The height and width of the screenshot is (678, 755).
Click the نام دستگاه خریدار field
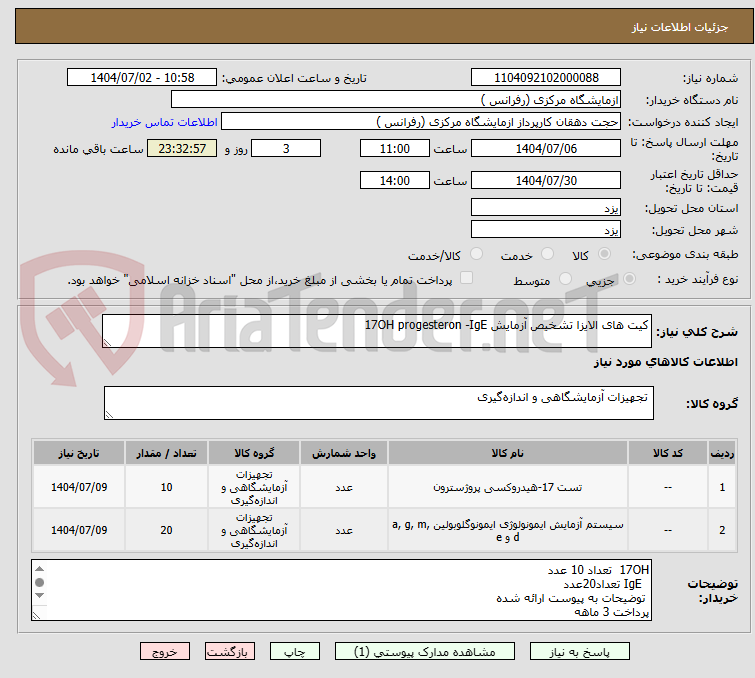point(396,100)
